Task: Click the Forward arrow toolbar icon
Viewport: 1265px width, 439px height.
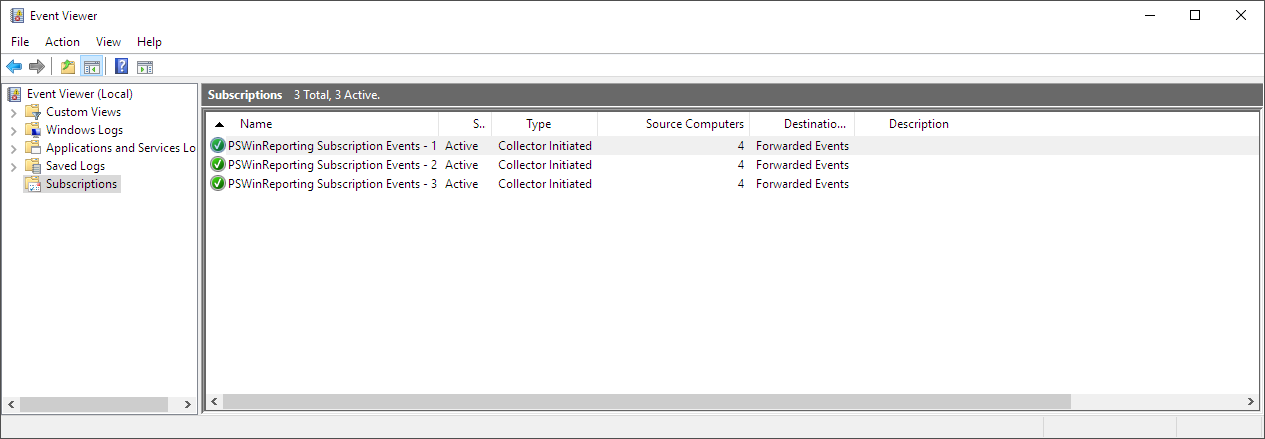Action: (37, 67)
